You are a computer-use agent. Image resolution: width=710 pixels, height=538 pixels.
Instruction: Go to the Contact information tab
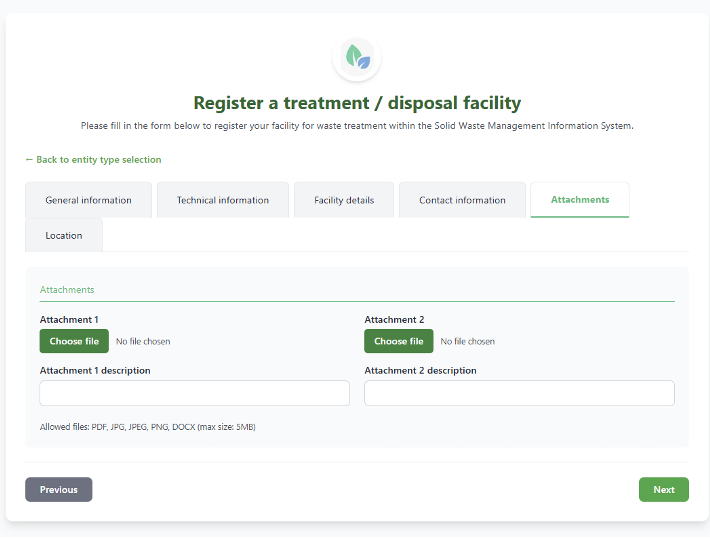(462, 200)
